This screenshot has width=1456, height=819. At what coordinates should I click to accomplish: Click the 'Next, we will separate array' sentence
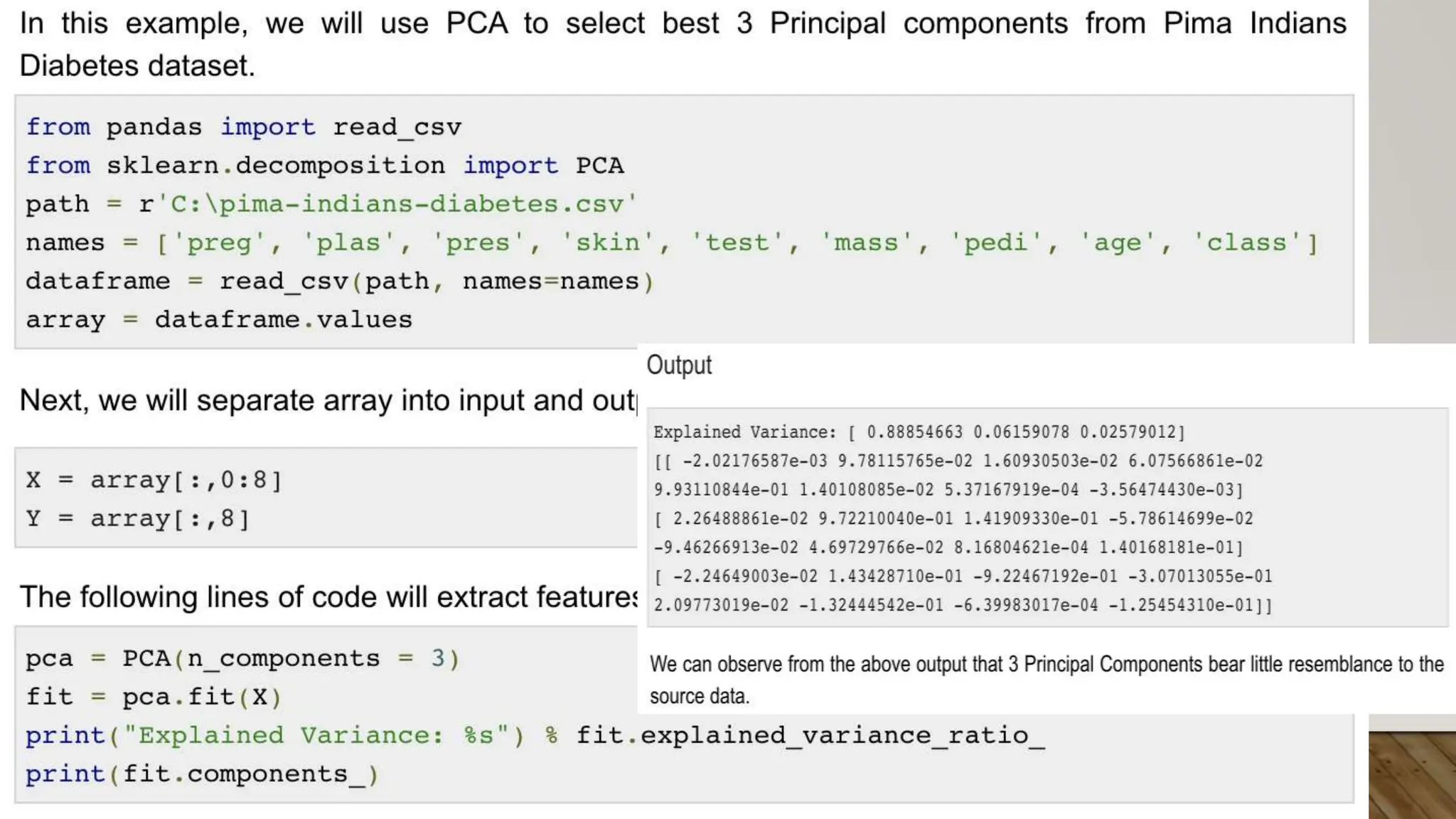coord(328,400)
